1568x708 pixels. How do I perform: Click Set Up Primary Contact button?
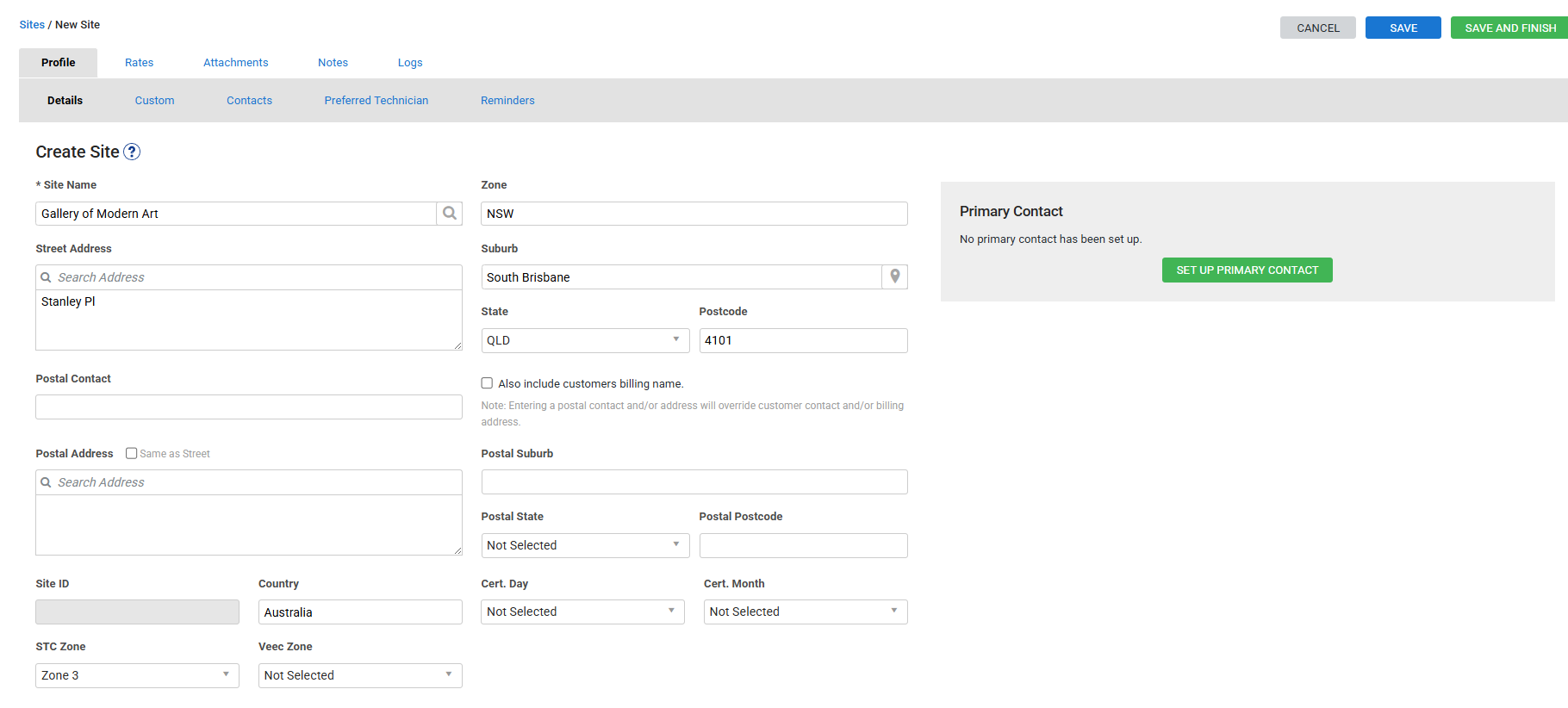tap(1247, 270)
